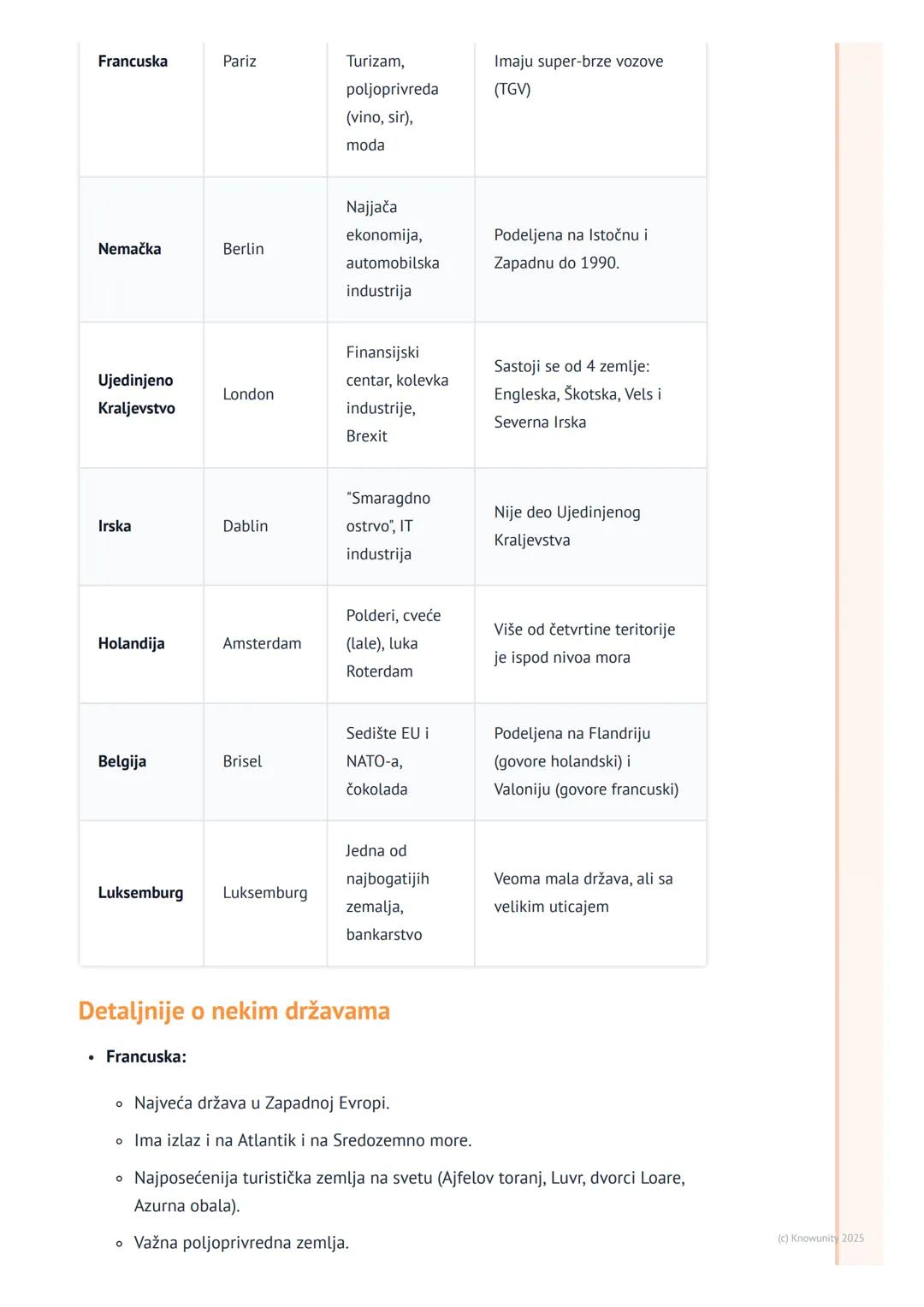The height and width of the screenshot is (1307, 924).
Task: Click the Holandija country cell
Action: [x=131, y=643]
